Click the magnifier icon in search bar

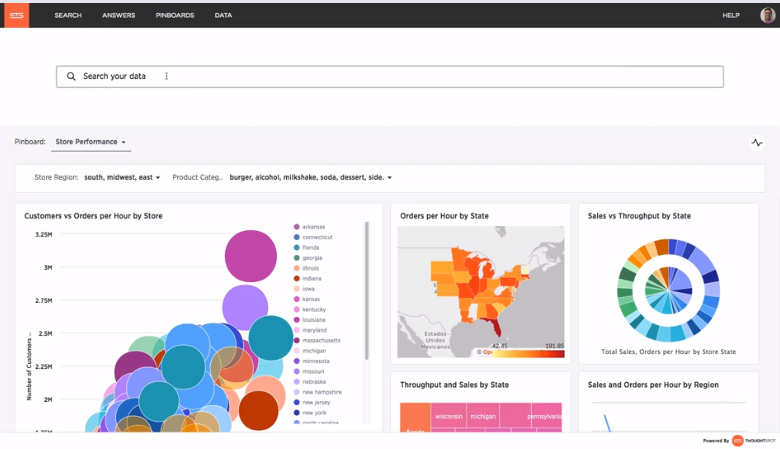[x=71, y=76]
